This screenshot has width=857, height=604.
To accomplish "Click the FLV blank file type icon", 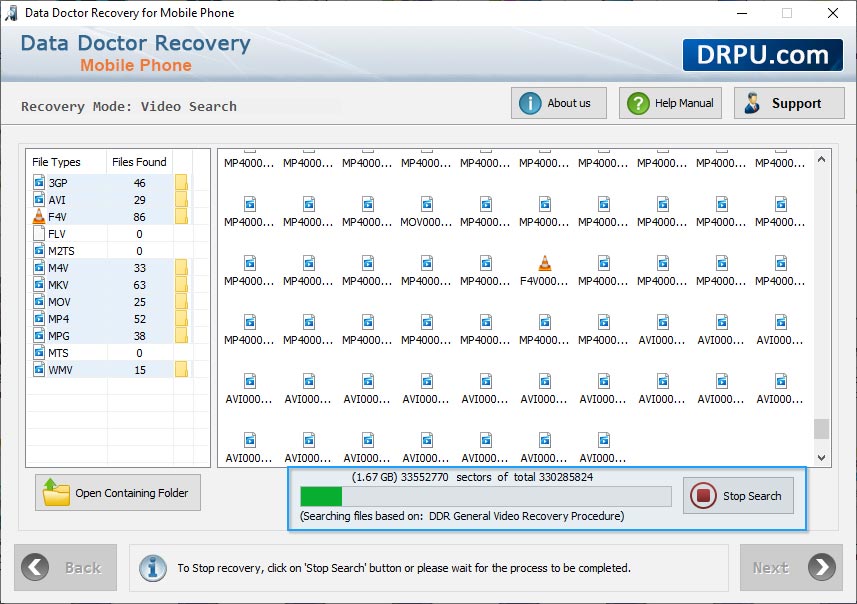I will pos(39,233).
